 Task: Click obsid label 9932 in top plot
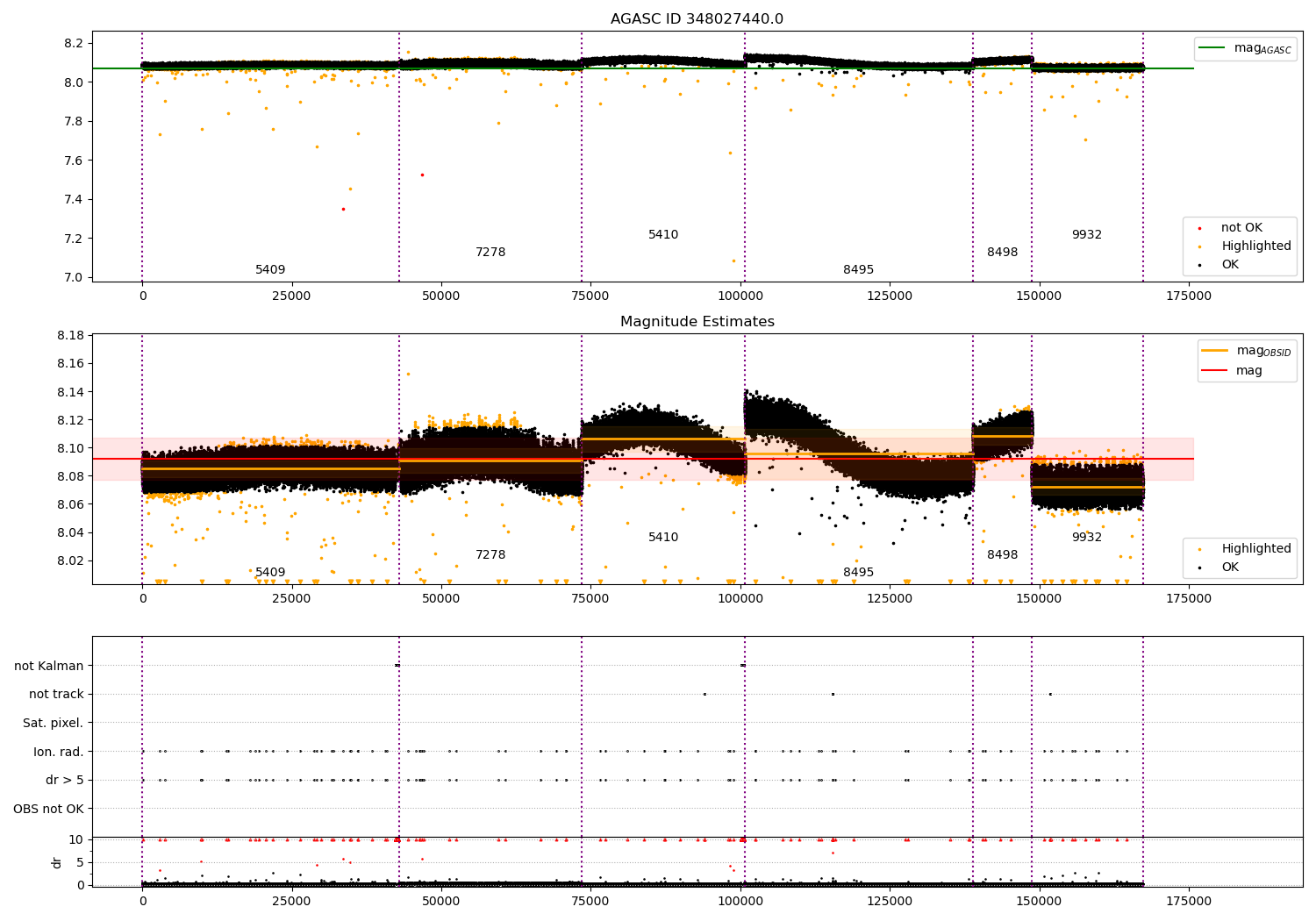(x=1086, y=235)
